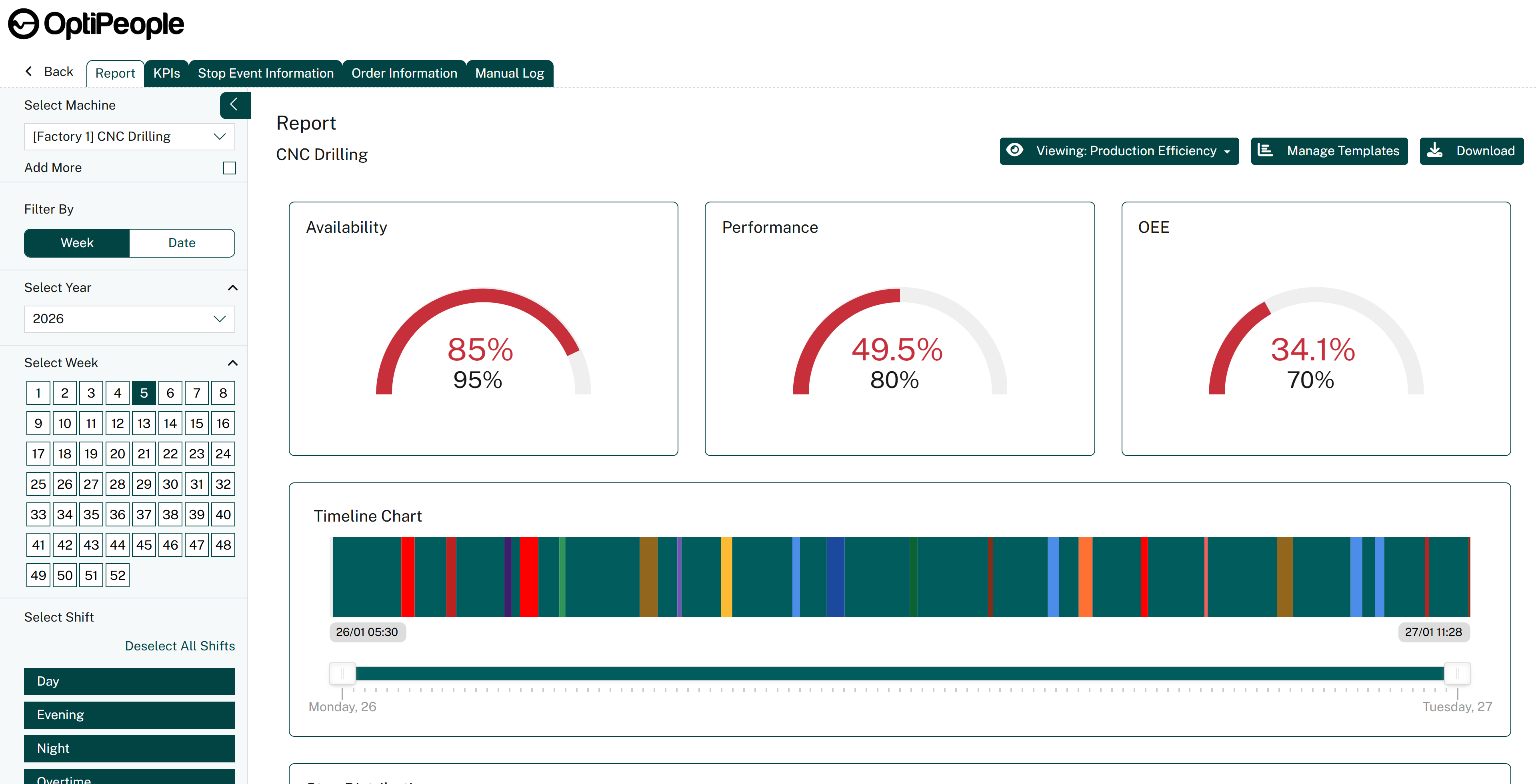Open the KPIs tab
Screen dimensions: 1536x784
[166, 73]
